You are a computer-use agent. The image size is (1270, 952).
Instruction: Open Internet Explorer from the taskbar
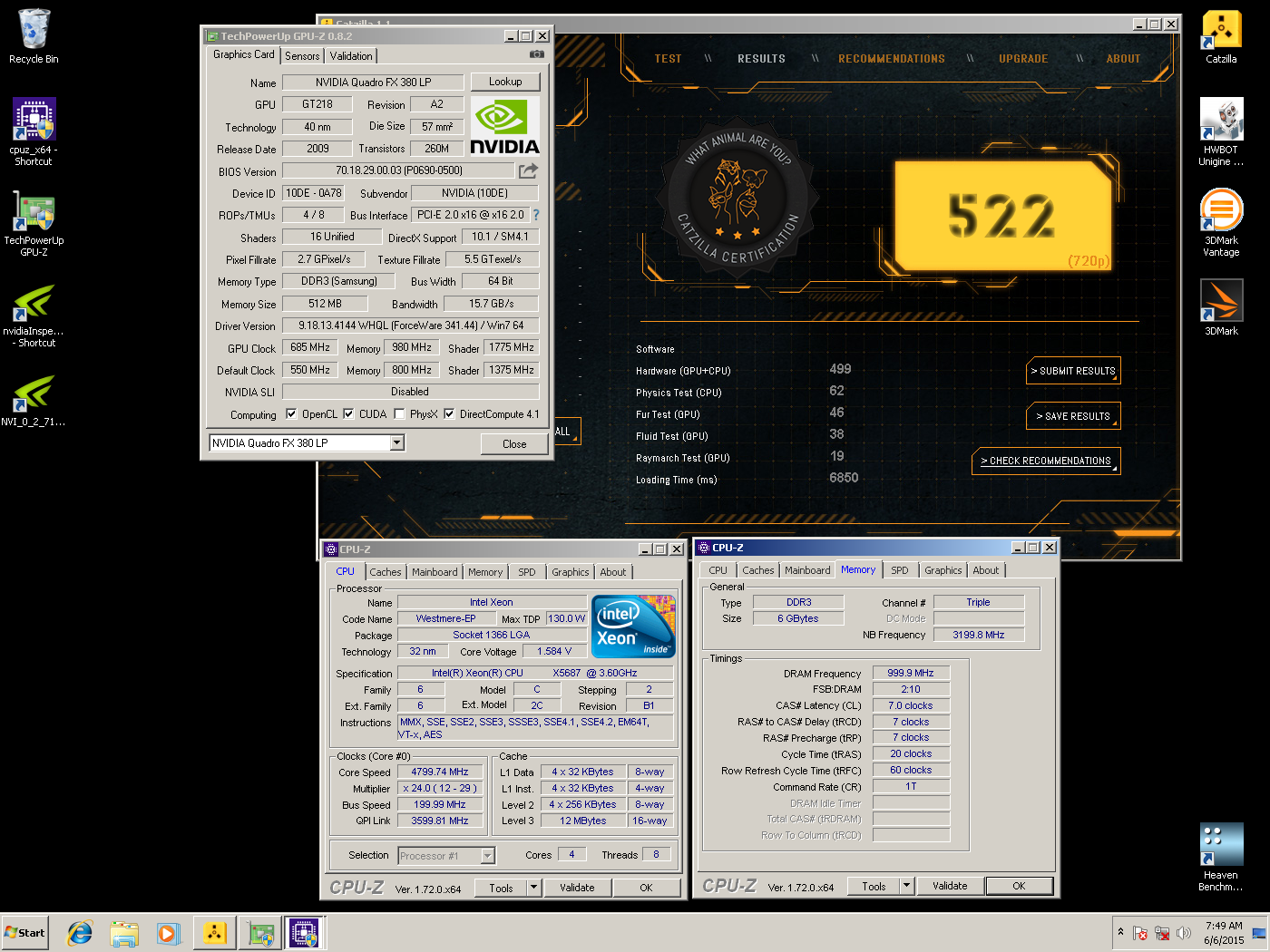80,933
